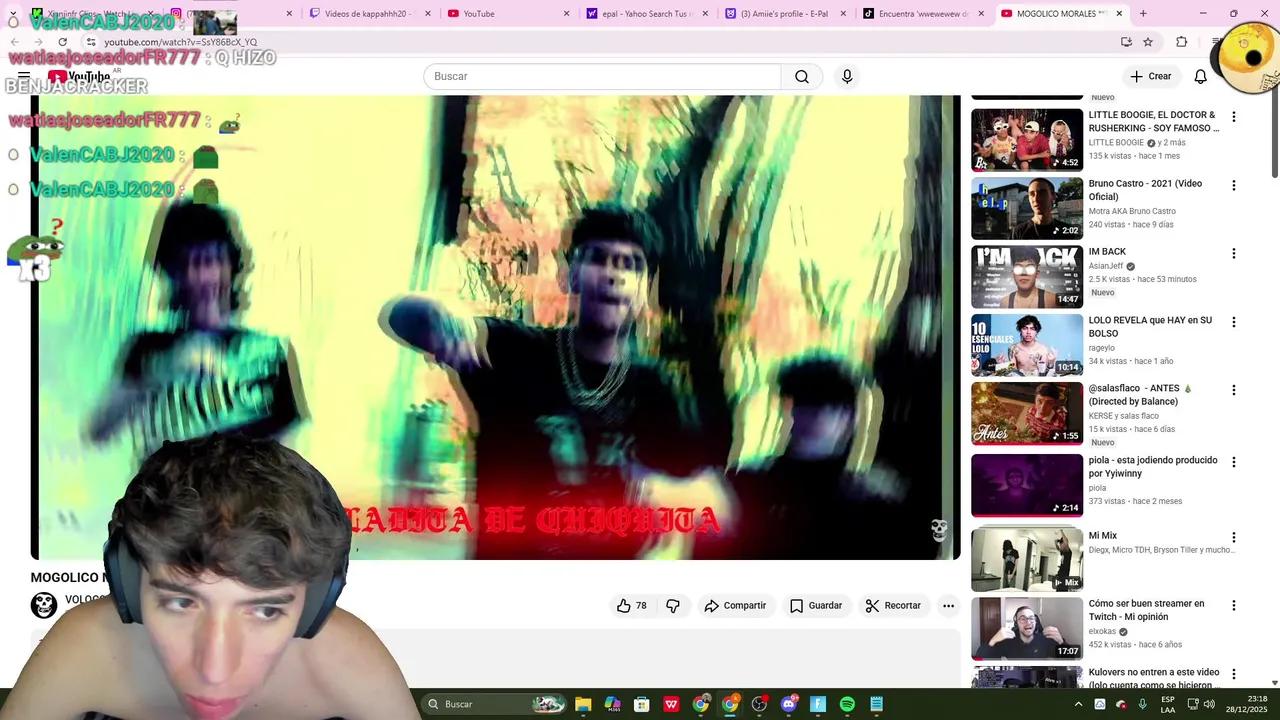Open the browser extensions puzzle icon
The height and width of the screenshot is (720, 1280).
click(1182, 42)
